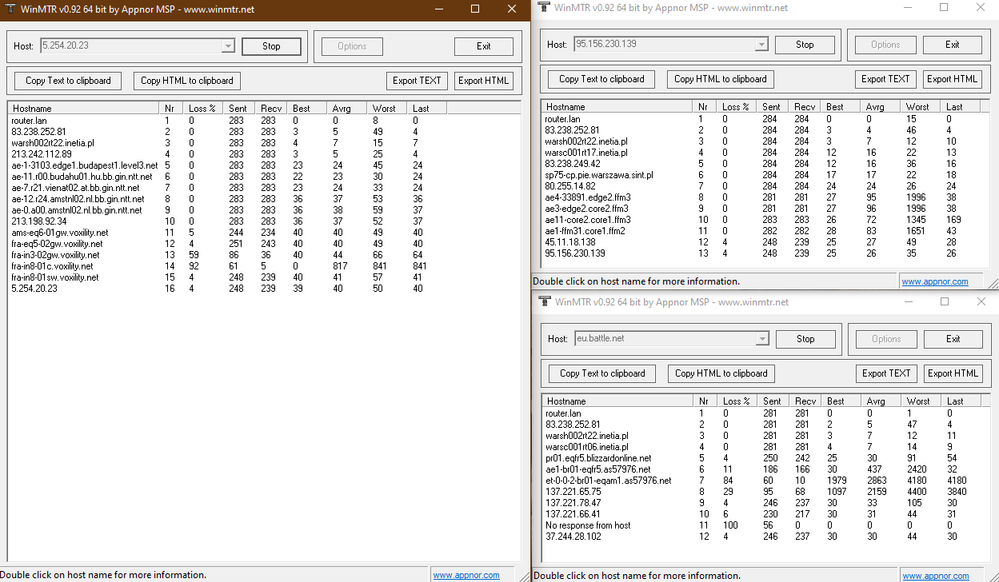Click the Worst column header in the eu.battle.net window
999x582 pixels.
(x=917, y=401)
